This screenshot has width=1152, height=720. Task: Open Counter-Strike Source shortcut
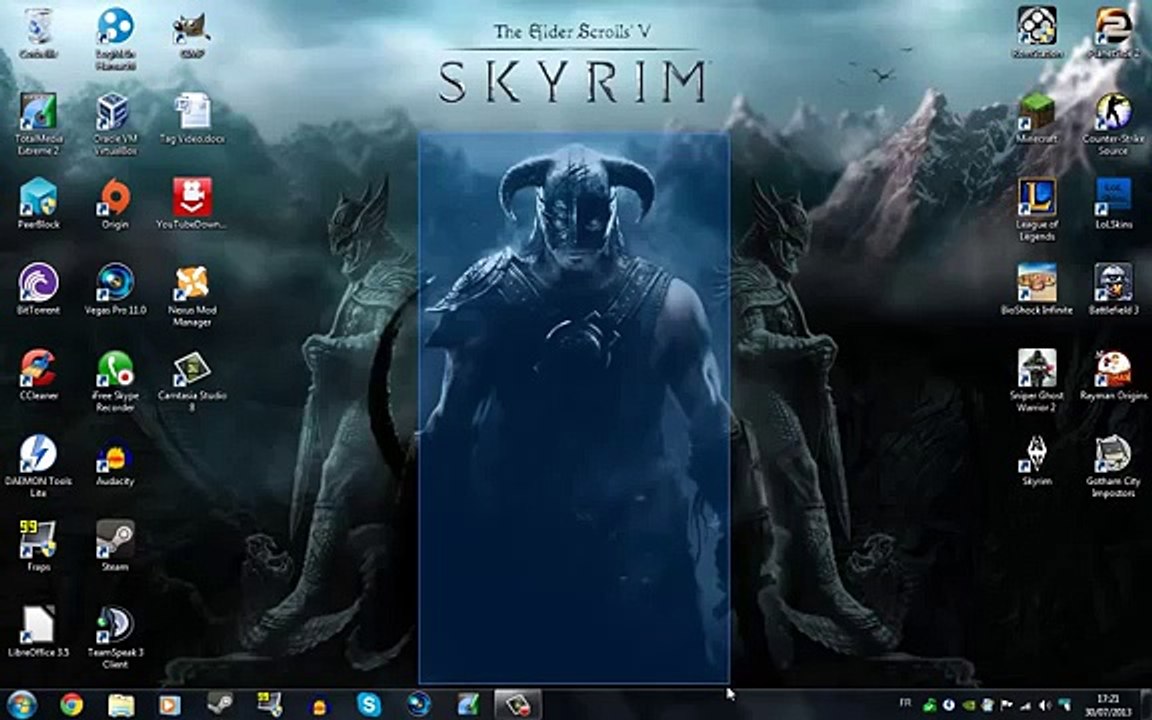point(1114,123)
